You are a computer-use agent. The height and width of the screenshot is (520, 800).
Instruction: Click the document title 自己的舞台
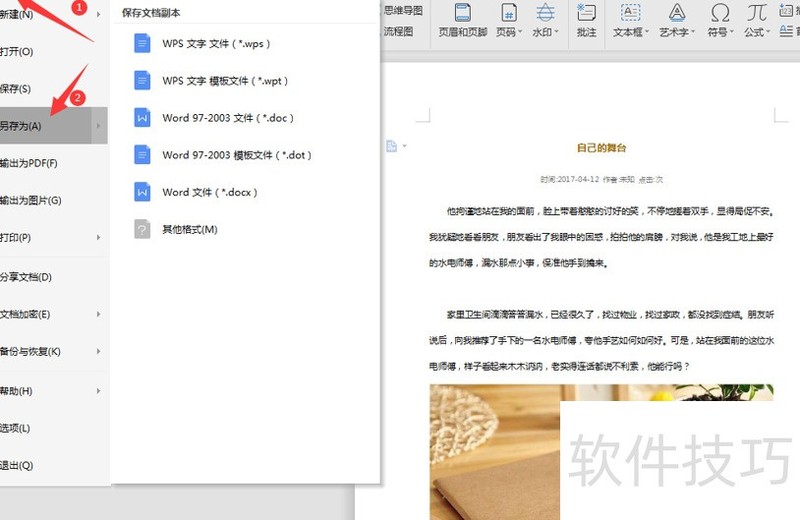click(602, 148)
